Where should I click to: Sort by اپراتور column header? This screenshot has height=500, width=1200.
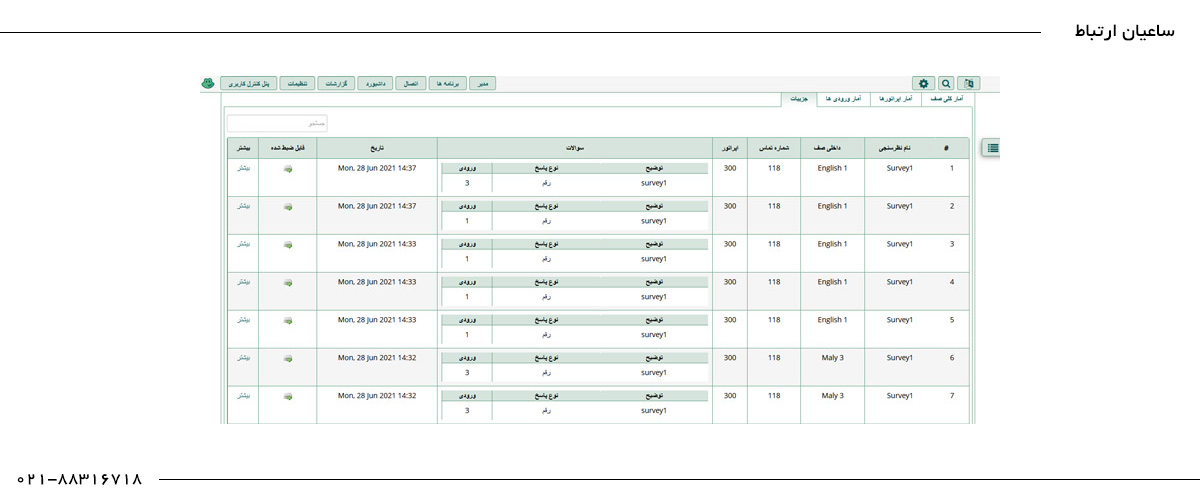[x=729, y=148]
